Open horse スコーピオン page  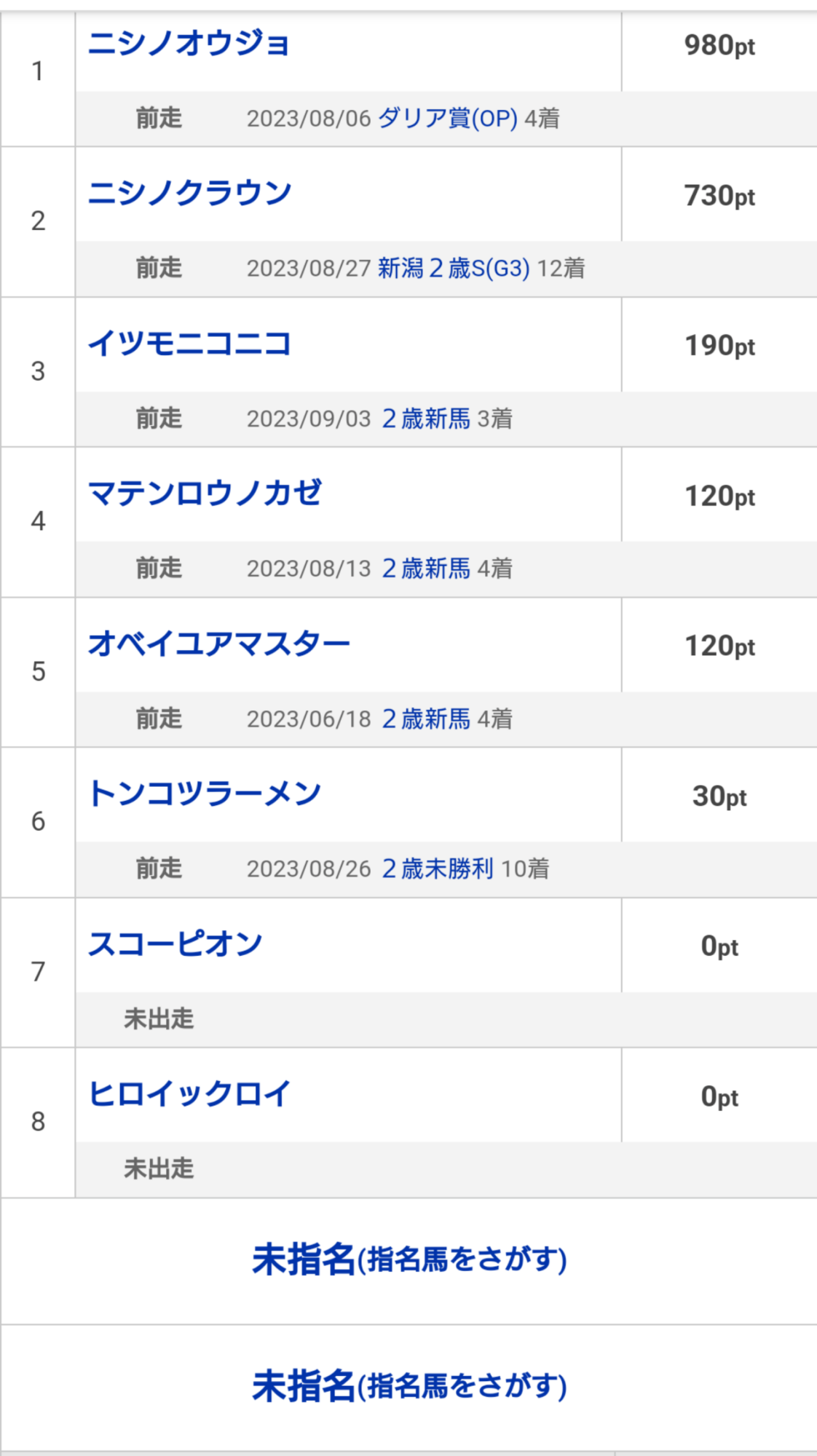point(175,944)
